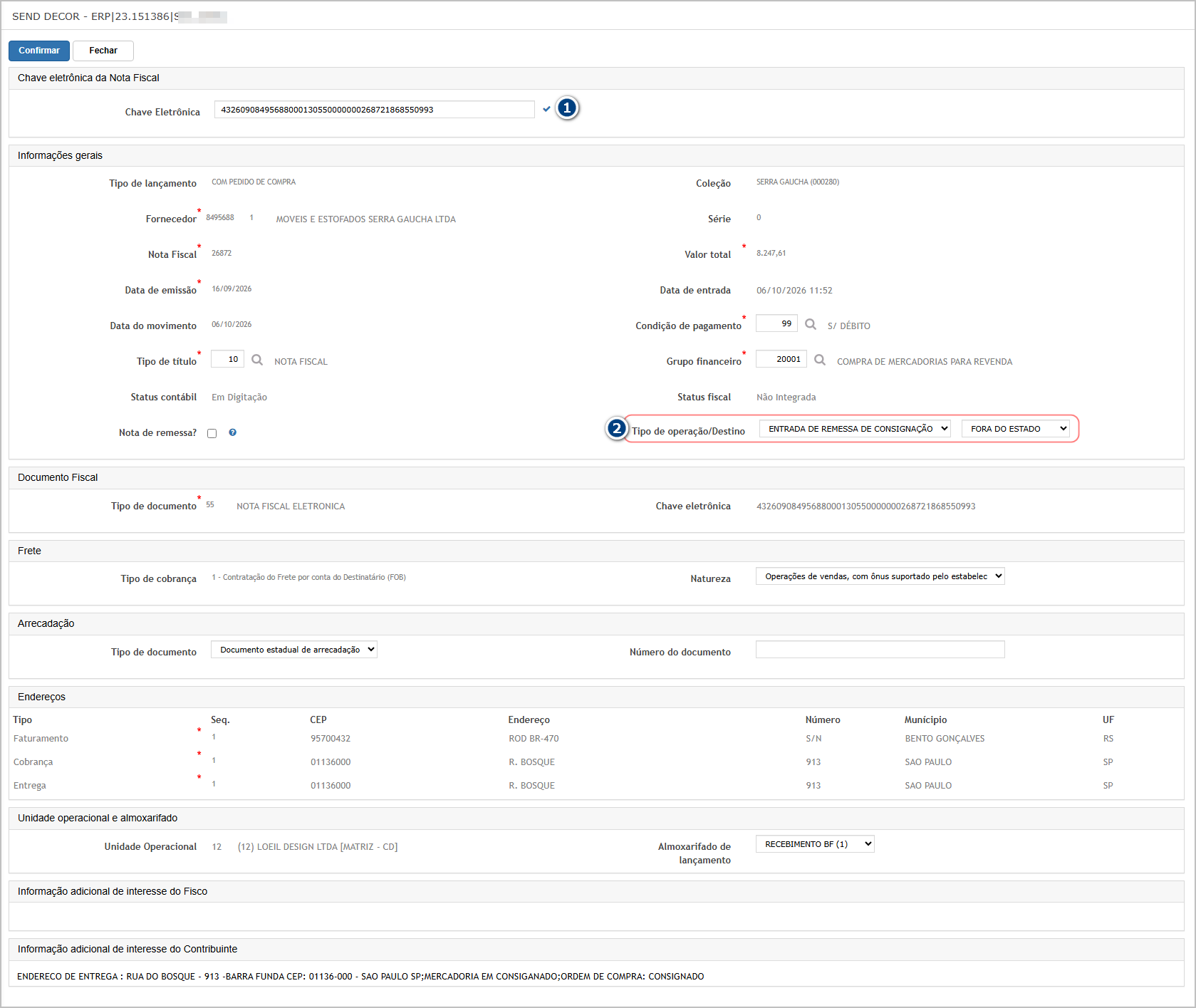This screenshot has width=1196, height=1008.
Task: Click the Tipo de cobrança FOB freight text
Action: (x=308, y=577)
